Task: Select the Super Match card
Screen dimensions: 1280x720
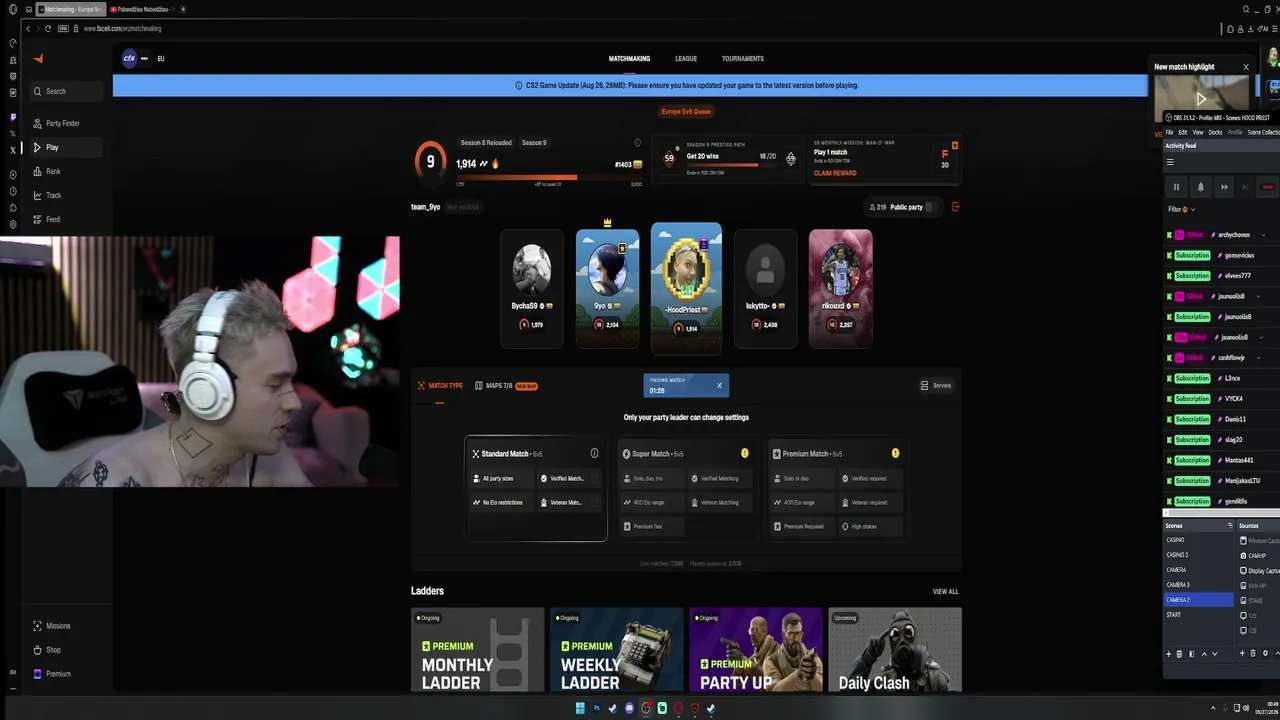Action: (686, 488)
